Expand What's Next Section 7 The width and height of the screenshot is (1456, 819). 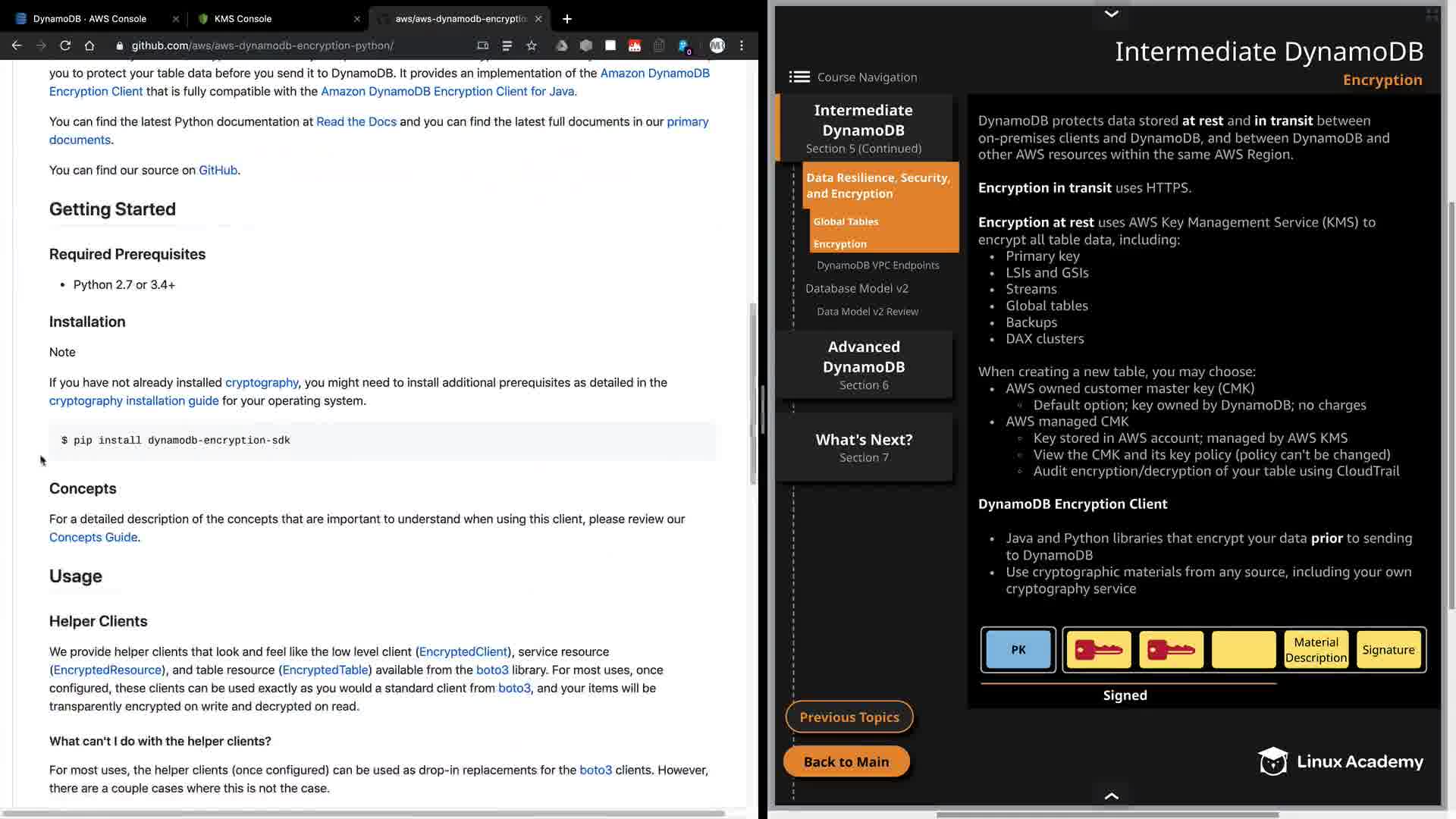(x=864, y=447)
